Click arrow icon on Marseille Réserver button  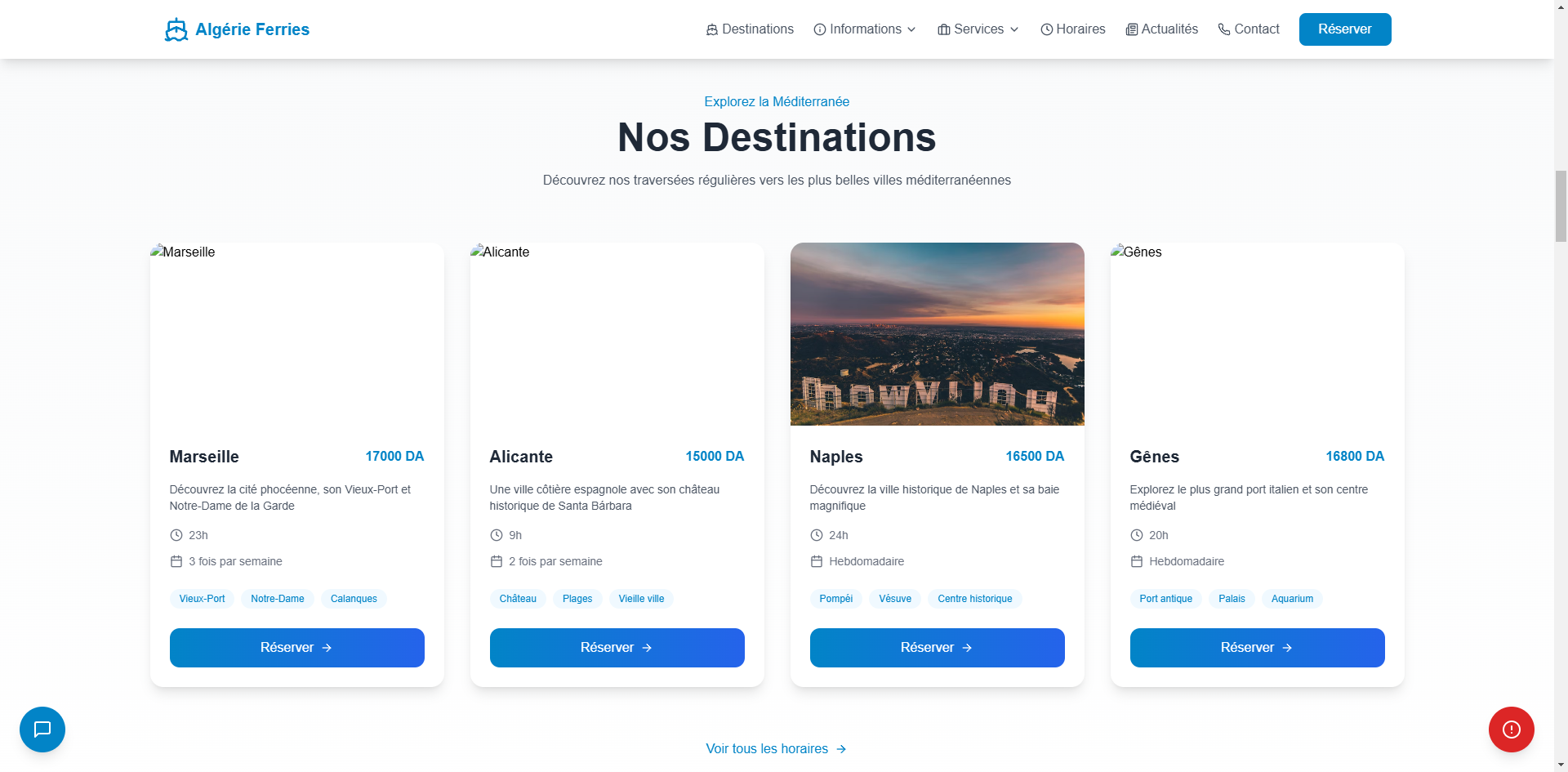coord(327,648)
